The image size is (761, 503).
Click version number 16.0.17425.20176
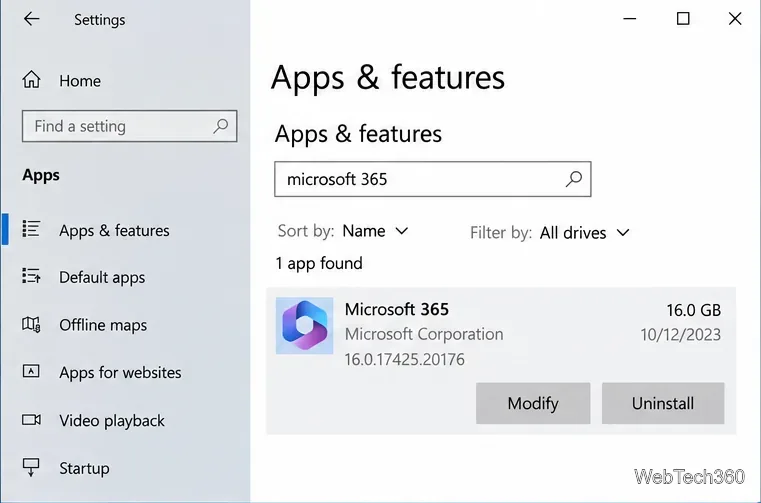coord(405,359)
